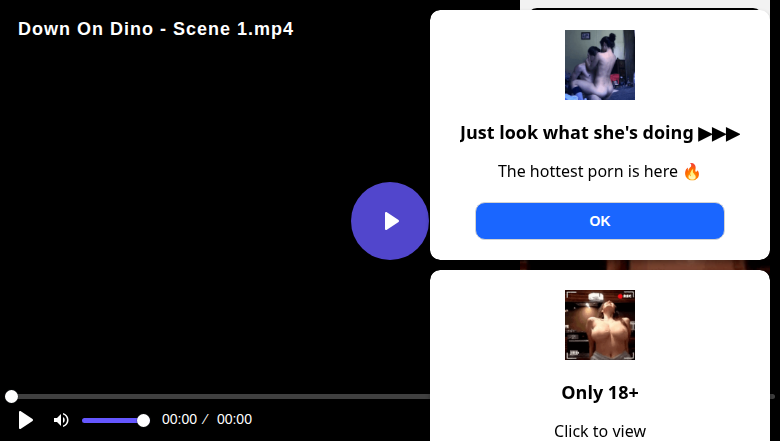Click the total duration 00:00 label
The height and width of the screenshot is (441, 780).
[x=234, y=420]
